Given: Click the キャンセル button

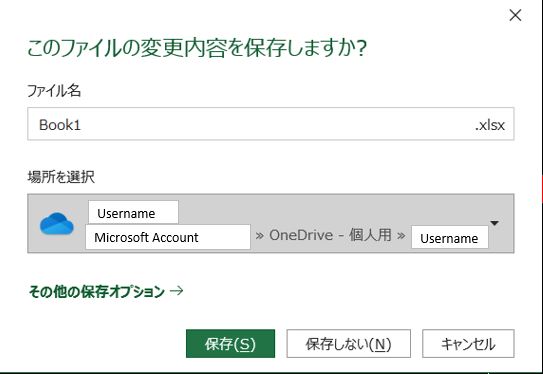Looking at the screenshot, I should click(x=468, y=344).
